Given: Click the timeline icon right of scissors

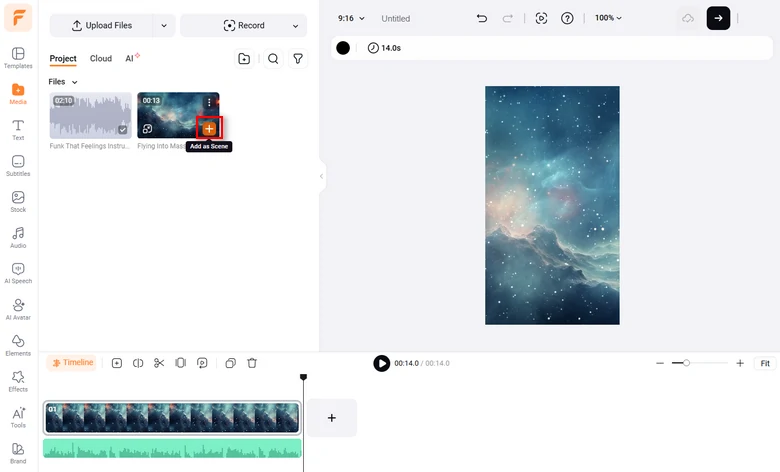Looking at the screenshot, I should pos(181,363).
